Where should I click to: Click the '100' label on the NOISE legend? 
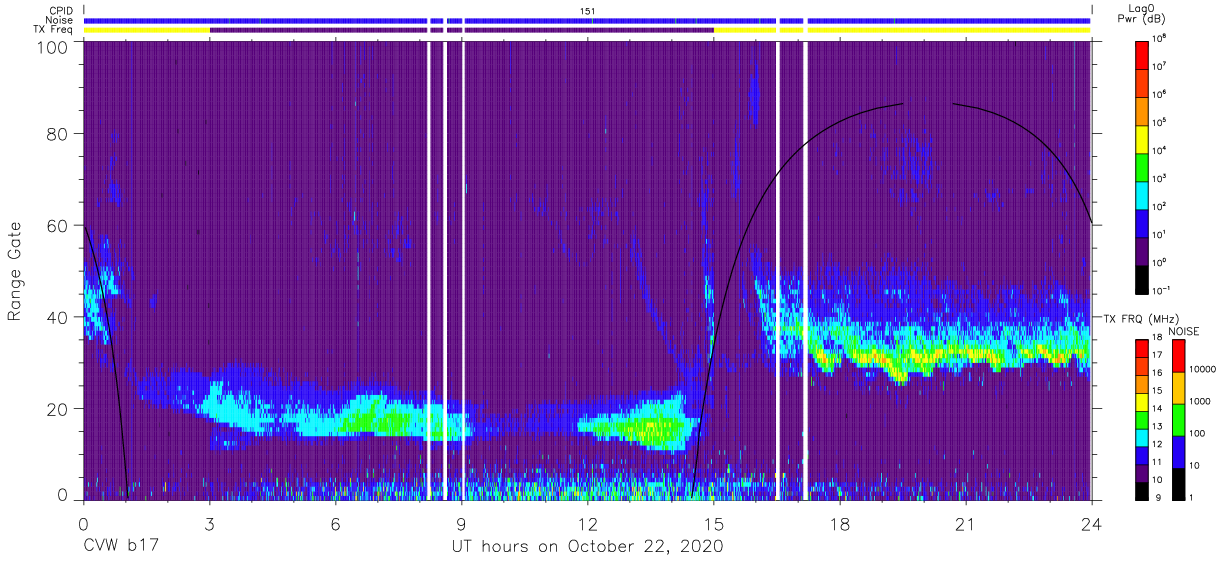click(x=1197, y=434)
